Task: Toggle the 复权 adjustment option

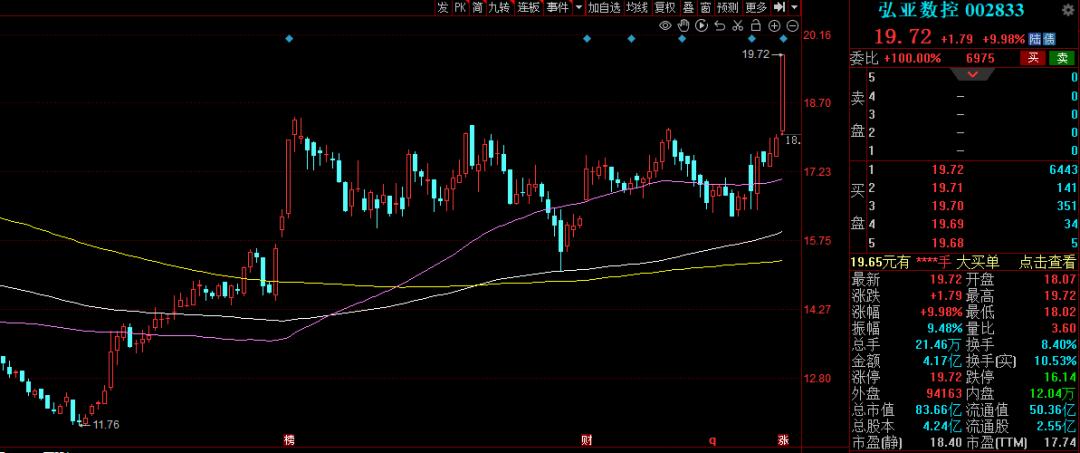Action: tap(664, 8)
